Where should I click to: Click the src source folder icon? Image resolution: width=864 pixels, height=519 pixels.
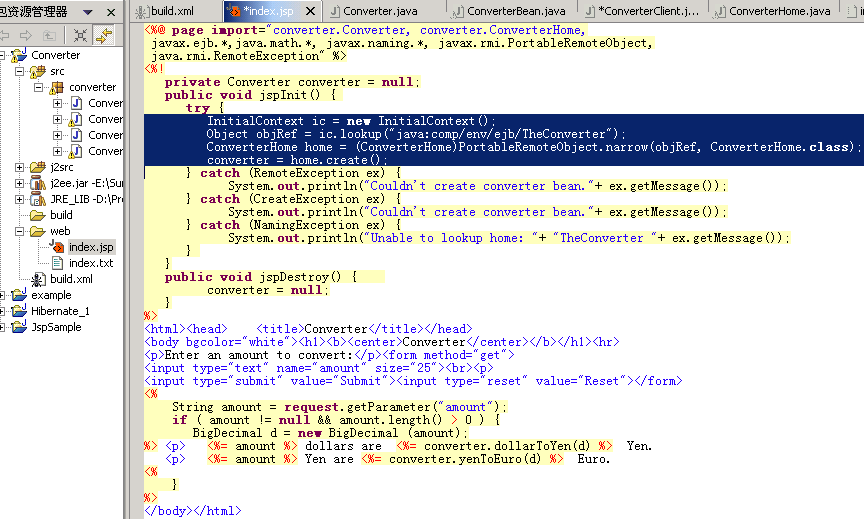(37, 71)
